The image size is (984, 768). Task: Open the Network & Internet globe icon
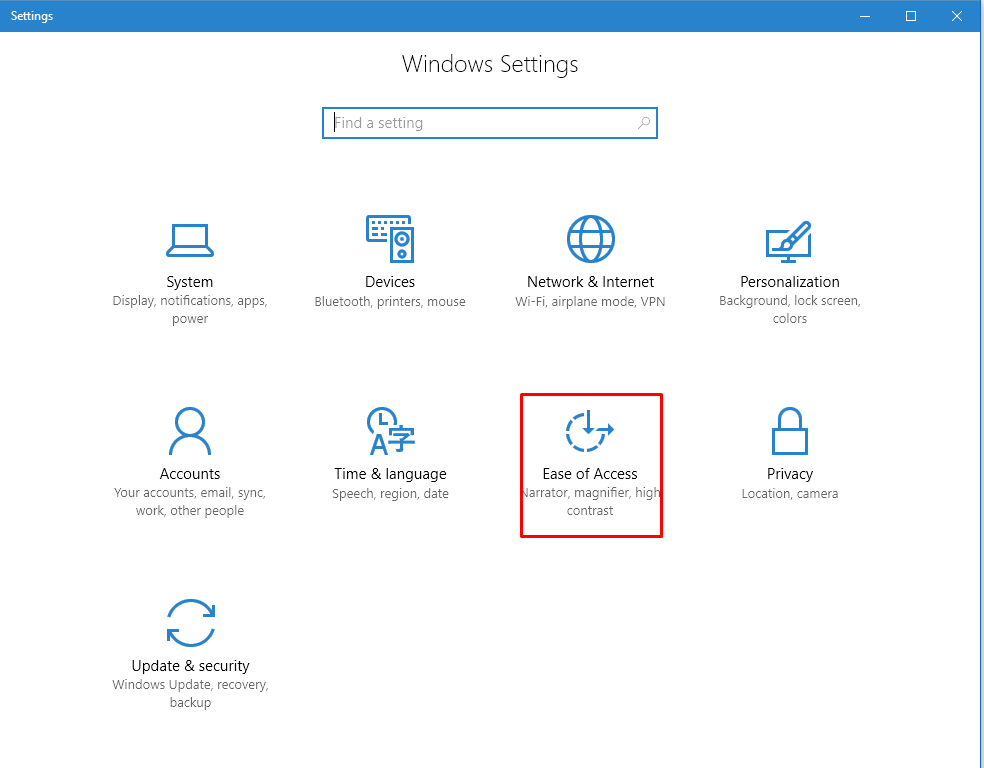coord(590,240)
